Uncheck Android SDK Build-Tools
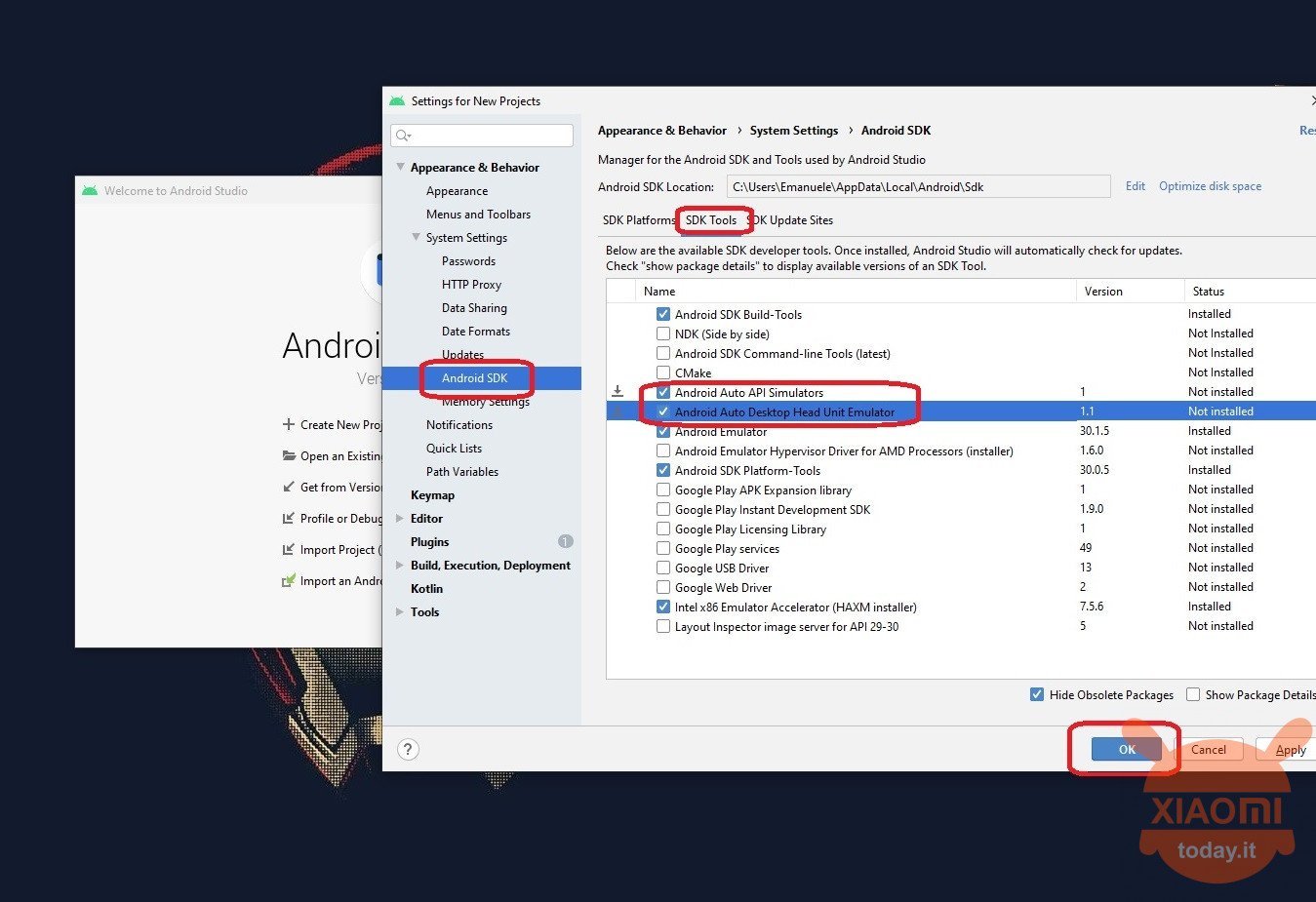This screenshot has width=1316, height=902. [663, 314]
